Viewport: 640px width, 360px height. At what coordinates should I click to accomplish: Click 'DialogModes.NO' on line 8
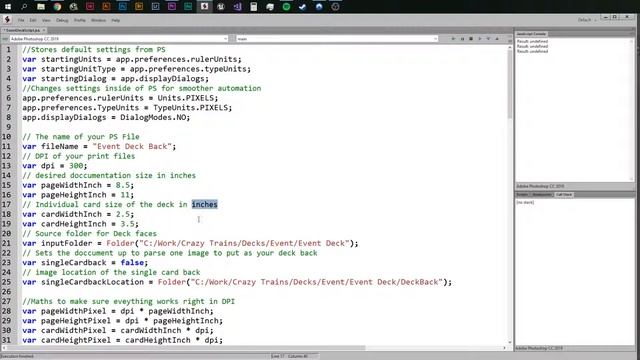click(x=153, y=117)
